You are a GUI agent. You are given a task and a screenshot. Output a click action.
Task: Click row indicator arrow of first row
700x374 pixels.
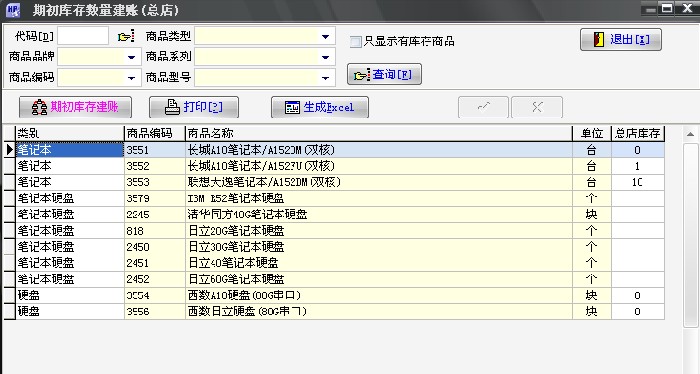point(9,150)
